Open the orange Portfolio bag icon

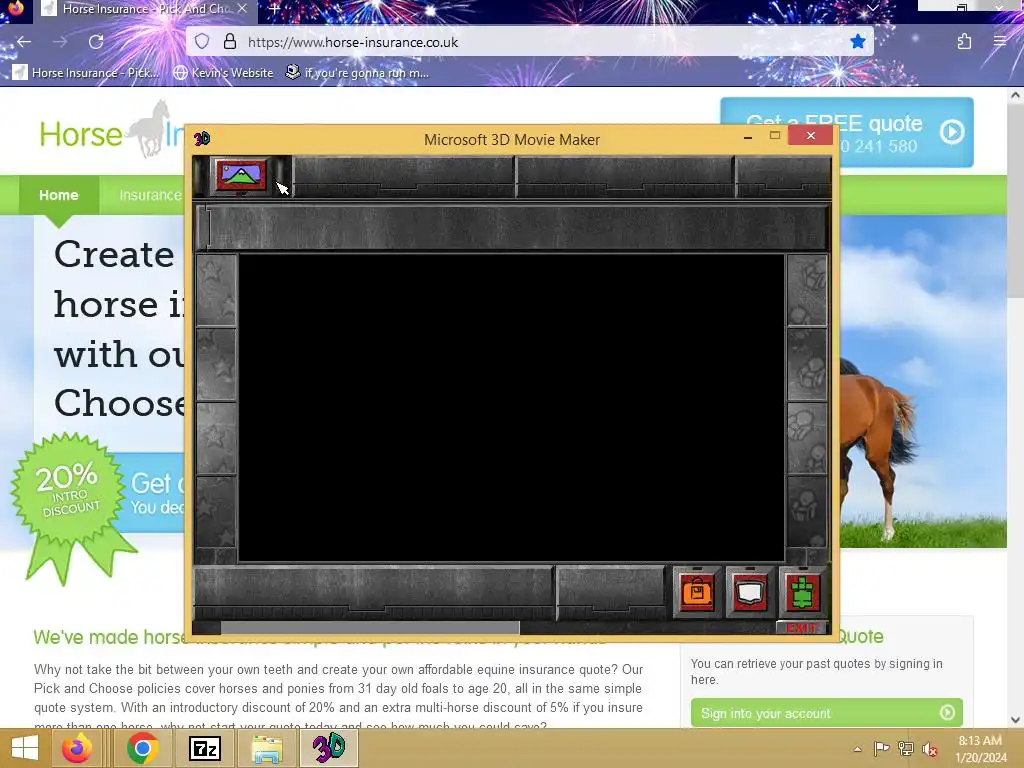click(697, 592)
